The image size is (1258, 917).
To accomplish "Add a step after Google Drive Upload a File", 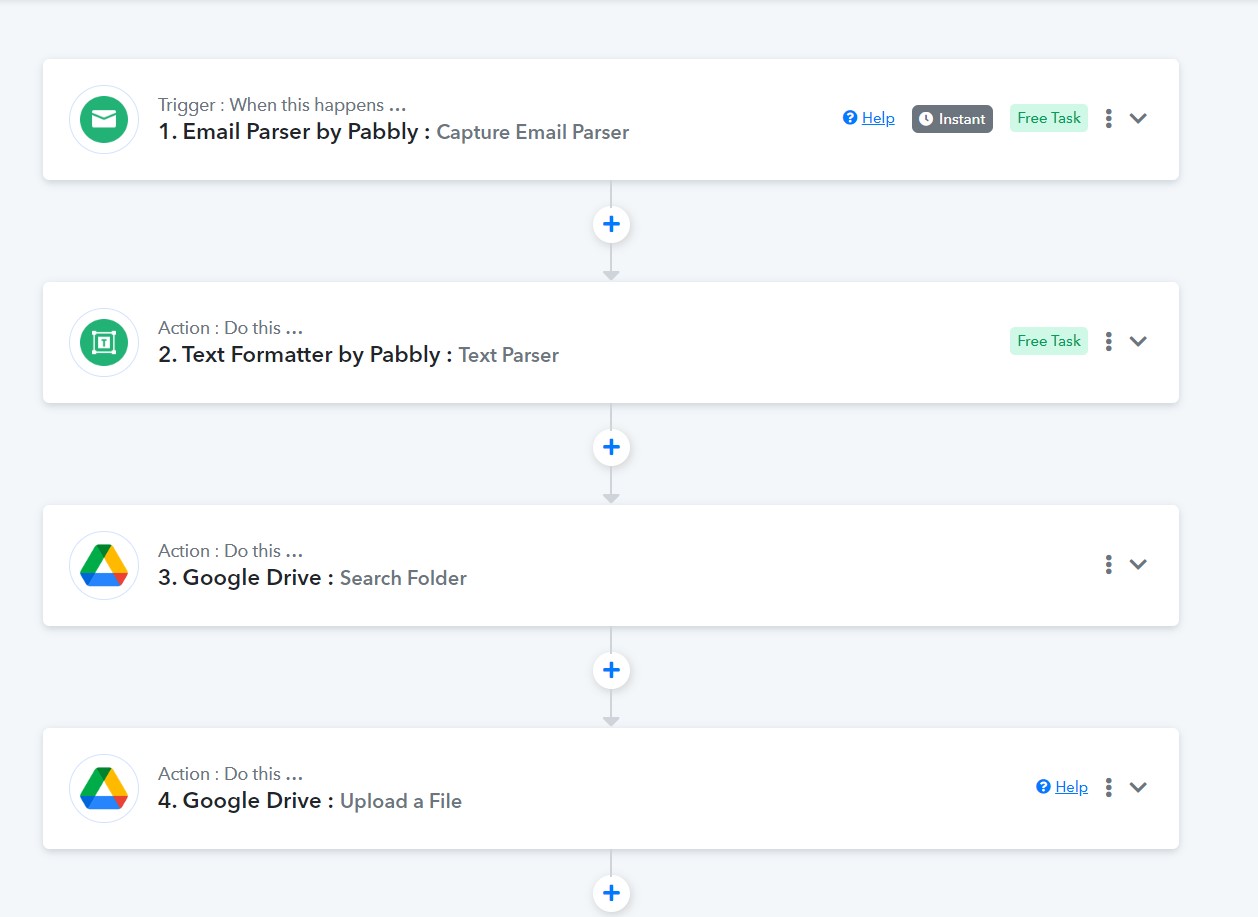I will click(x=611, y=893).
